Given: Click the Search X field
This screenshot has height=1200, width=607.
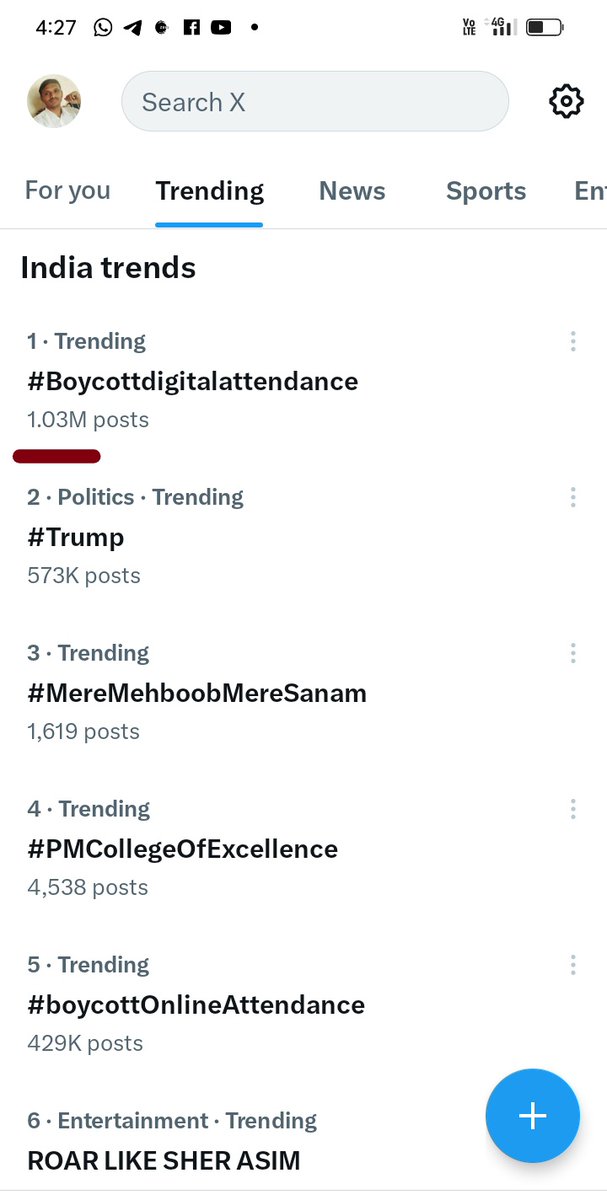Looking at the screenshot, I should 315,102.
